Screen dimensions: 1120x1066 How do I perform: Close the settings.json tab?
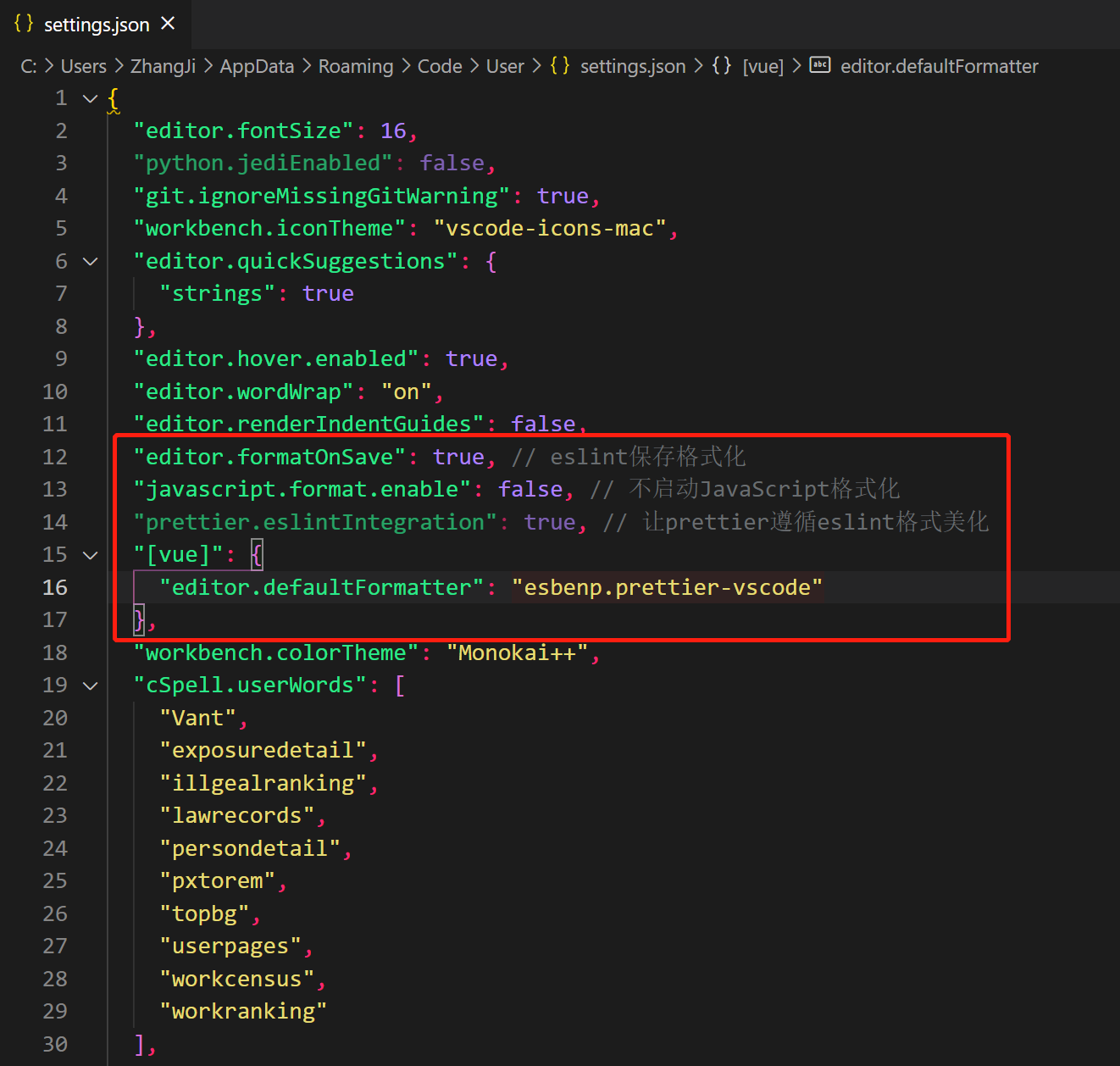tap(168, 24)
